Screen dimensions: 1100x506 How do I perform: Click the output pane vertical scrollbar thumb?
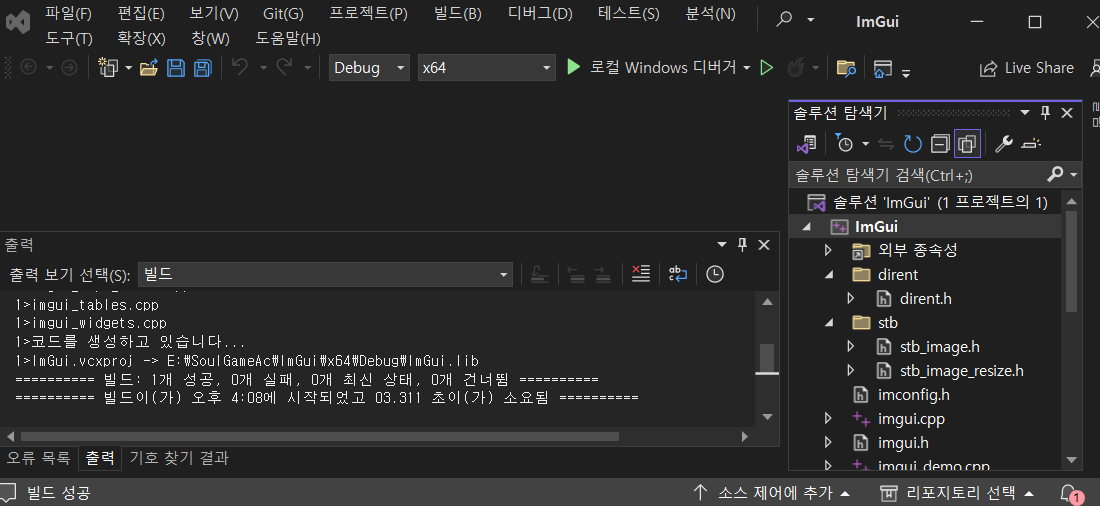767,359
